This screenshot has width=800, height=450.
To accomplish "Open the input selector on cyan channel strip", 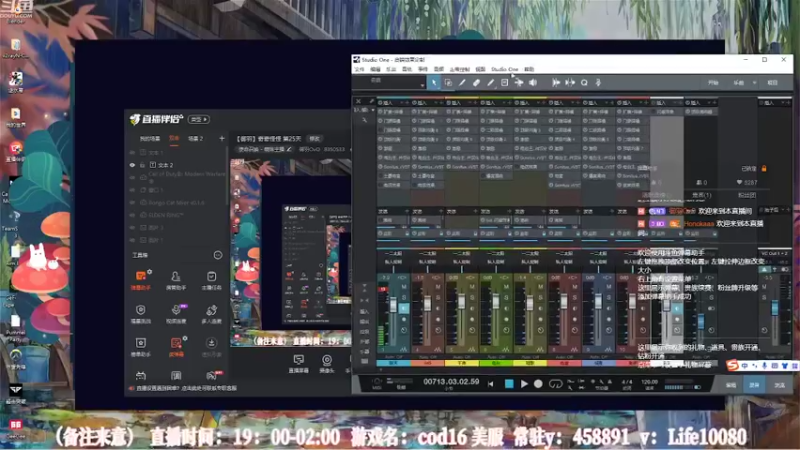I will 393,254.
